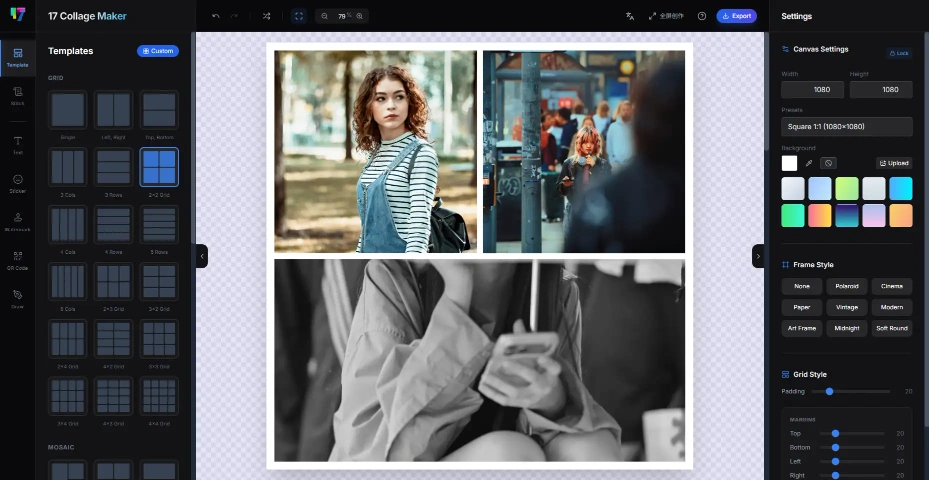Click the white background color swatch
Screen dimensions: 929x480
tap(789, 163)
